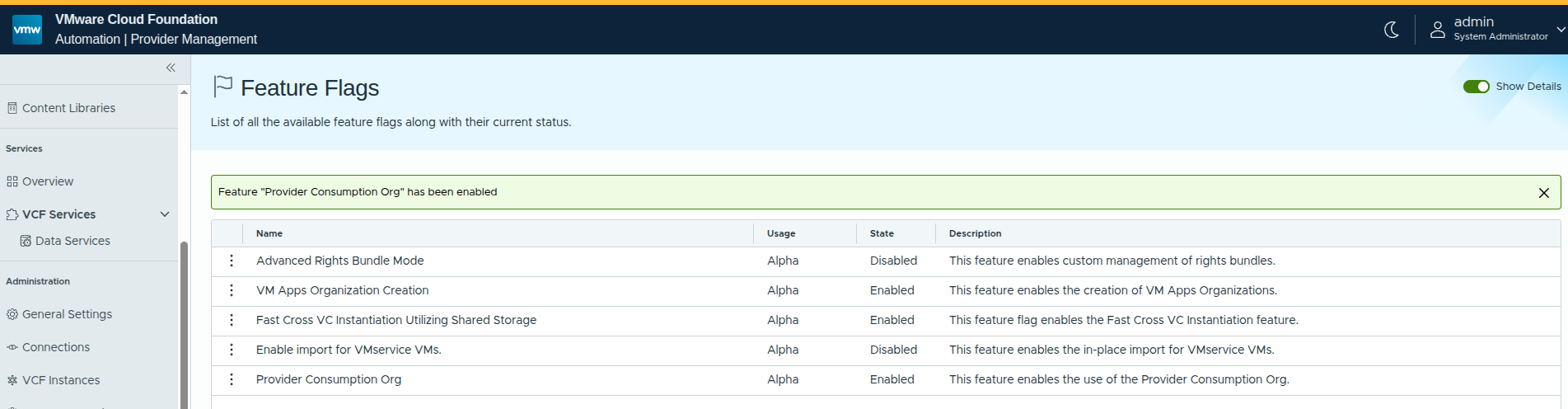Screen dimensions: 1568x409
Task: Collapse the VCF Services chevron
Action: (x=165, y=214)
